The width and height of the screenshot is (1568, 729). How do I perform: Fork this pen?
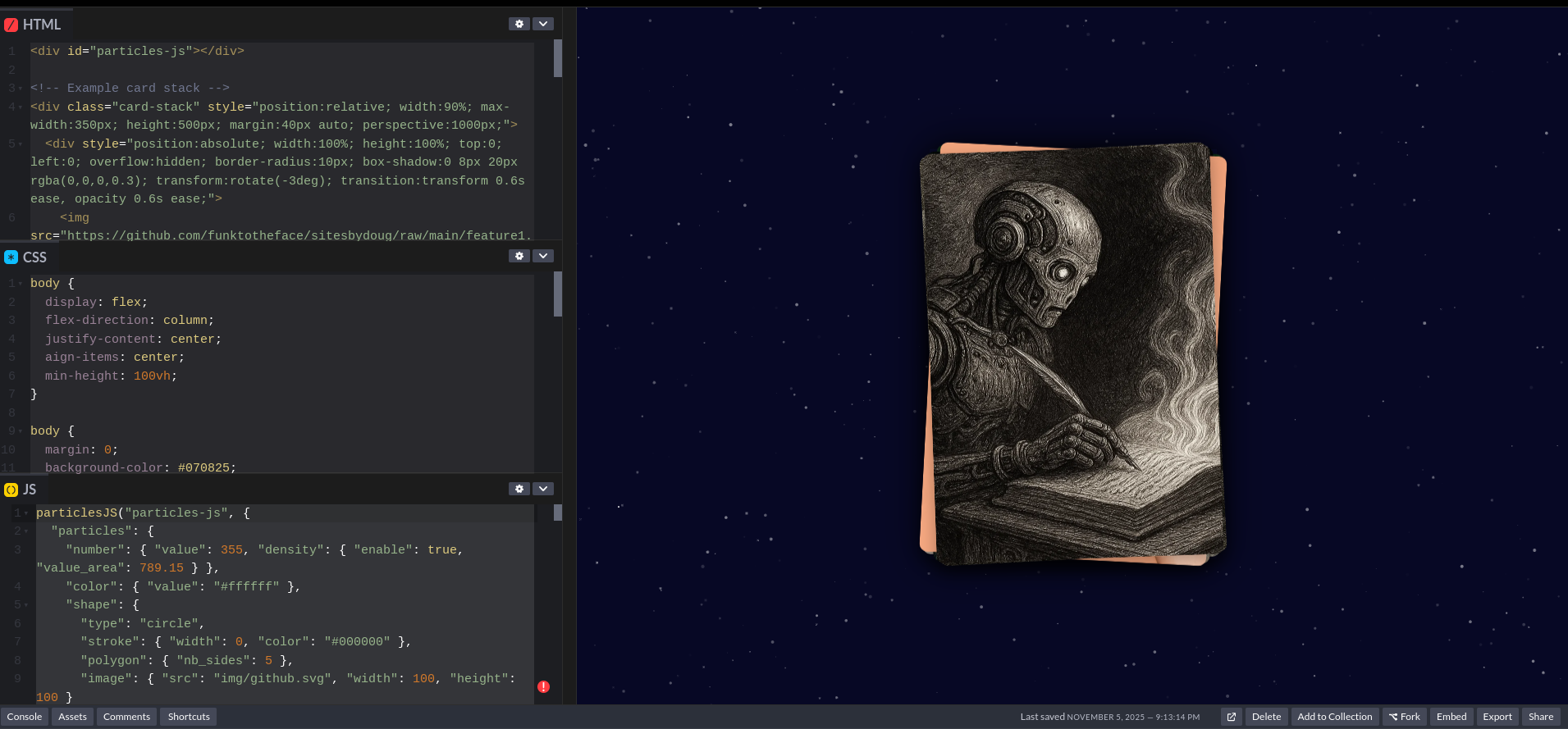1404,717
